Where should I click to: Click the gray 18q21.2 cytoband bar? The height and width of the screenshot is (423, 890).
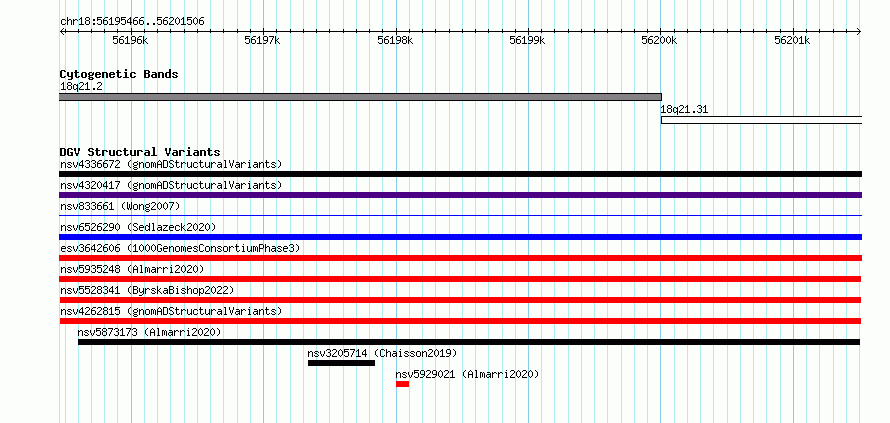point(360,97)
